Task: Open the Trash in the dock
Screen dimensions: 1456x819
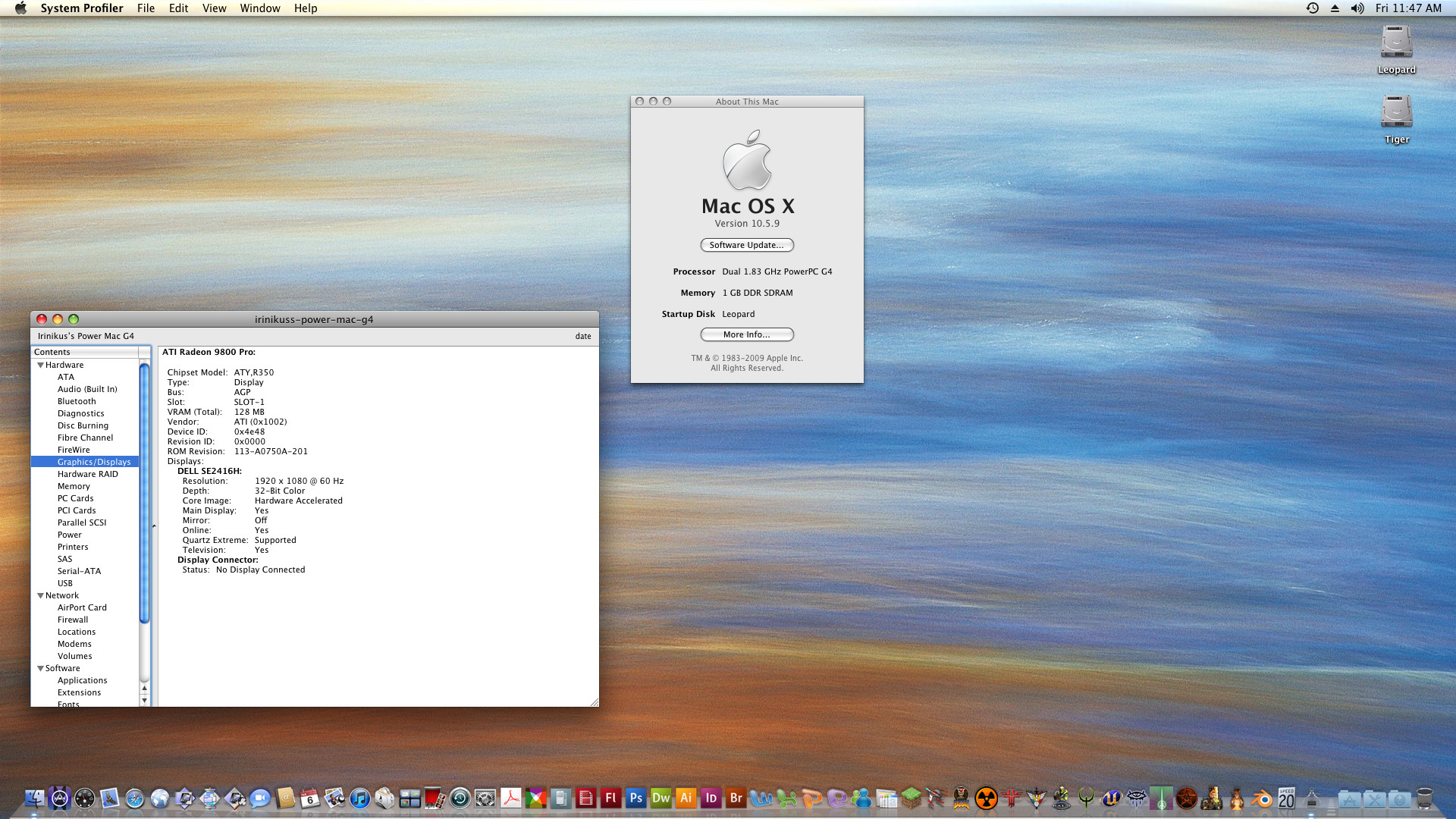Action: coord(1424,798)
